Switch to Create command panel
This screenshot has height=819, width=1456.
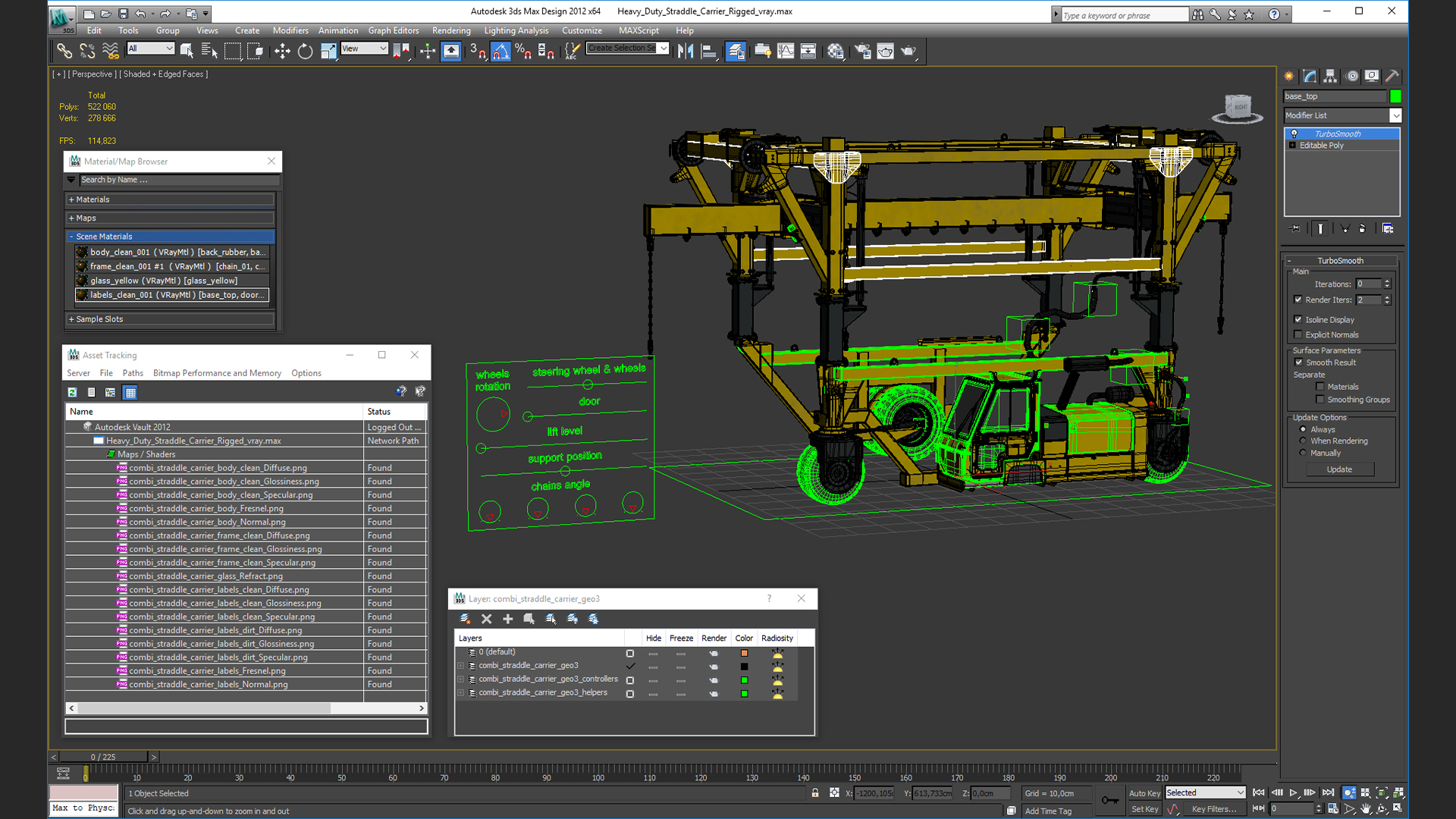click(1289, 77)
